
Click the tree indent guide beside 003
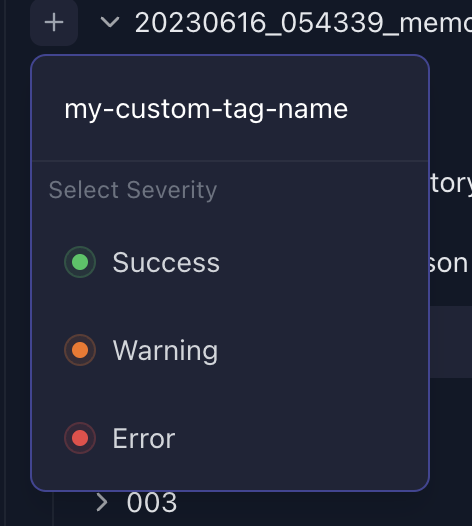[x=53, y=508]
